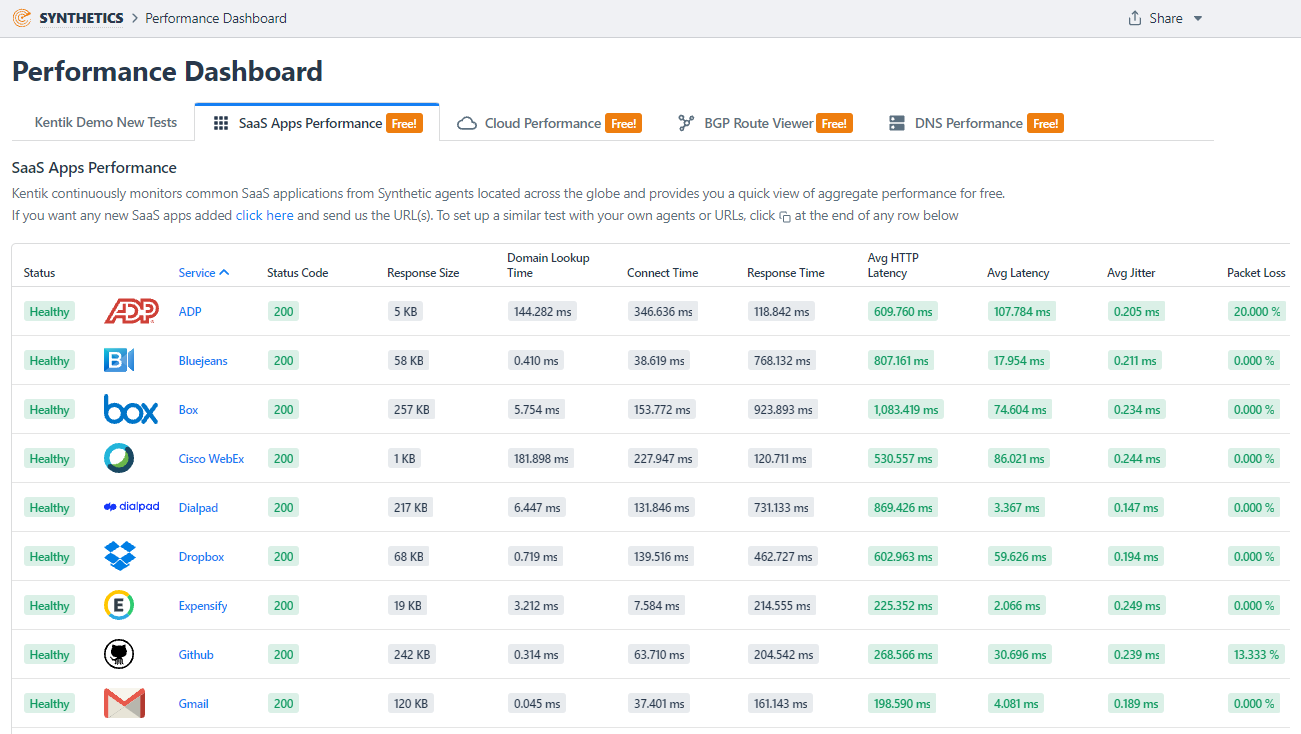Viewport: 1301px width, 734px height.
Task: Click the Bluejeans logo
Action: click(119, 360)
